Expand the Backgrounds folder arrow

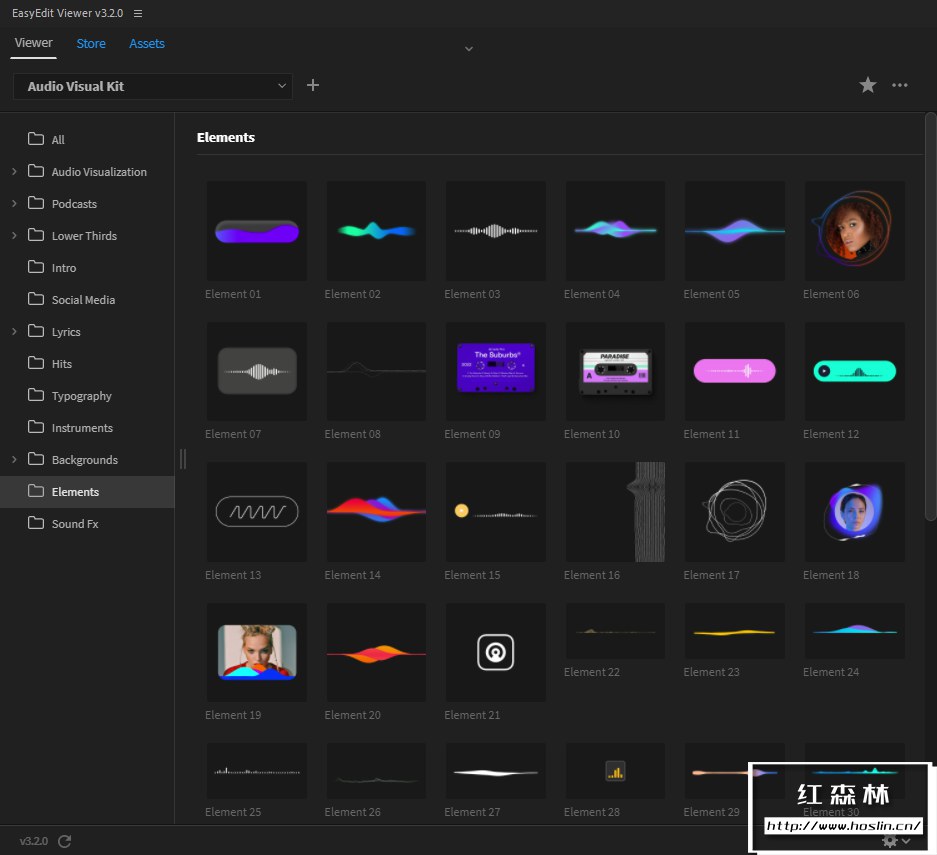click(x=14, y=459)
